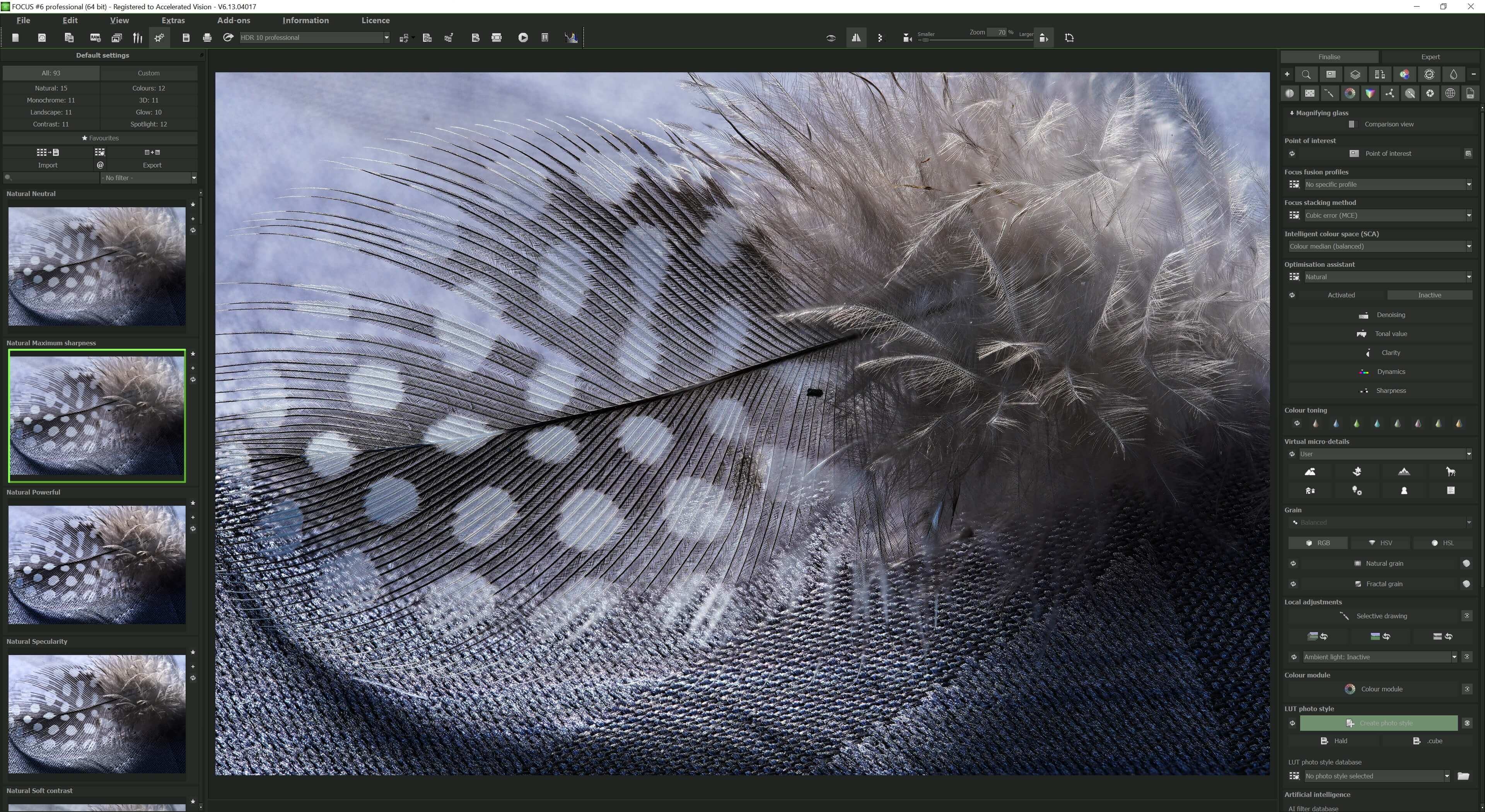Click the histogram icon in toolbar
The height and width of the screenshot is (812, 1485).
(x=571, y=38)
